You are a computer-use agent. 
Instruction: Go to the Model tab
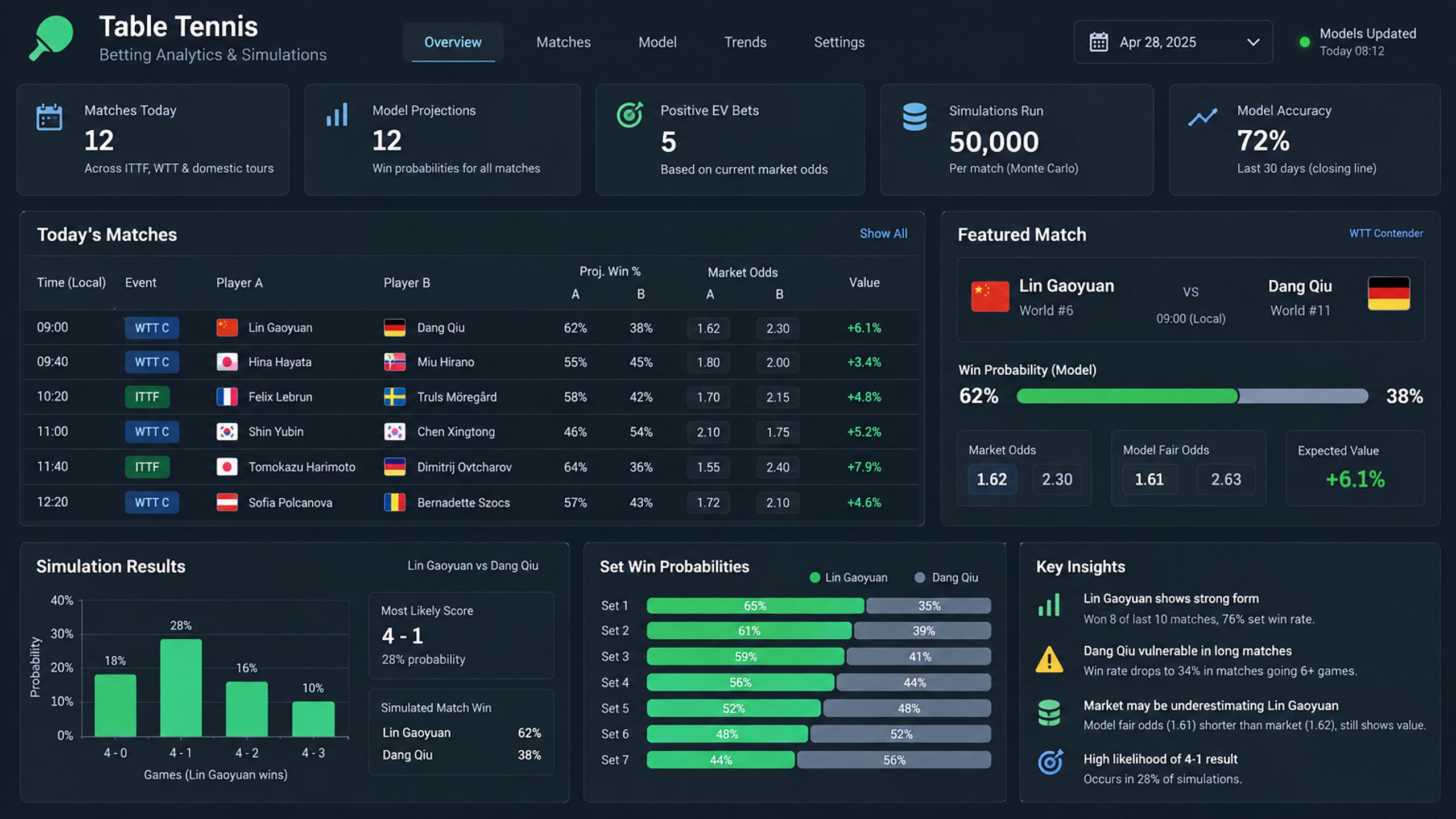657,42
